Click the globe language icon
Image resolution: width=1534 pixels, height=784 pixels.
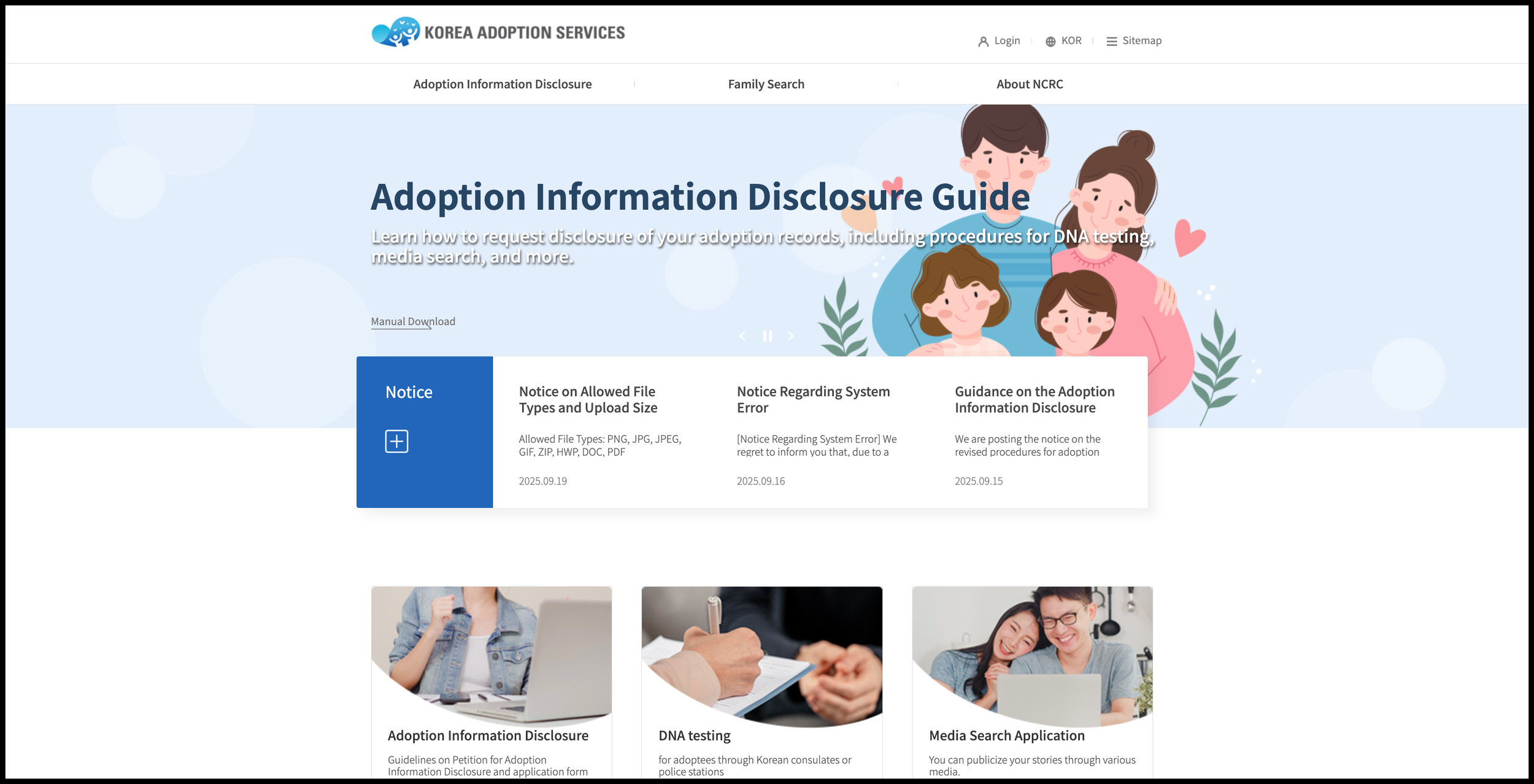[x=1050, y=41]
